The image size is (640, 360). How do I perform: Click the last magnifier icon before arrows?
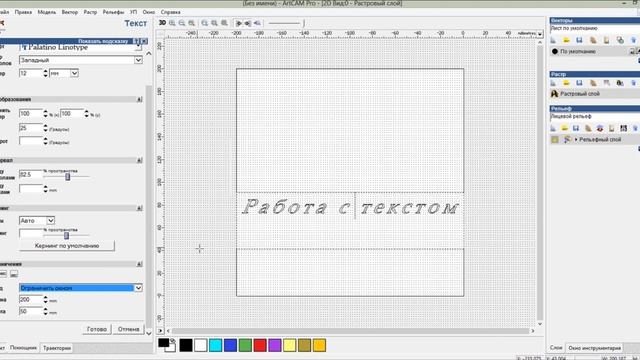click(224, 23)
